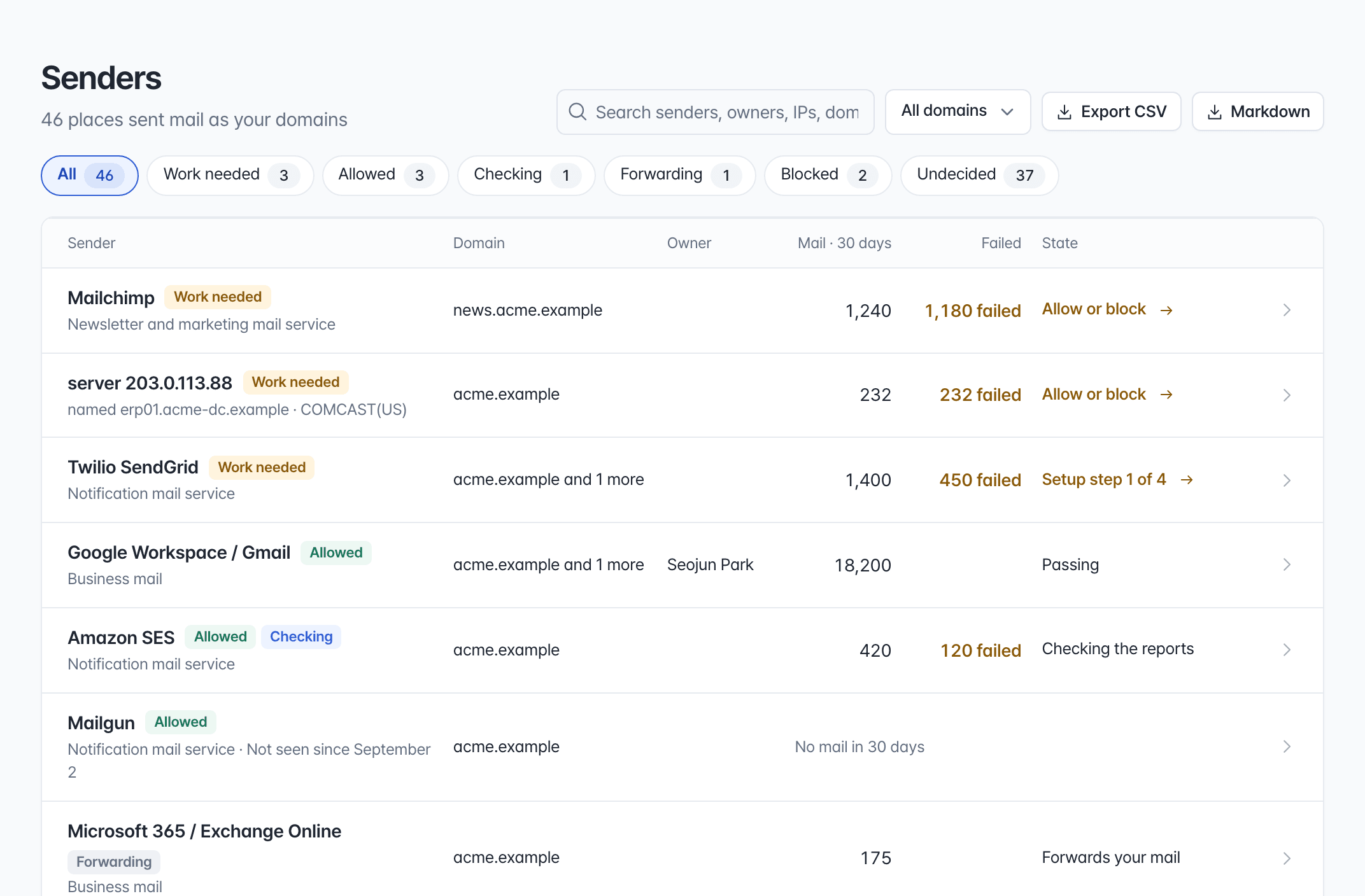1365x896 pixels.
Task: Show the Allowed senders filter
Action: point(385,175)
